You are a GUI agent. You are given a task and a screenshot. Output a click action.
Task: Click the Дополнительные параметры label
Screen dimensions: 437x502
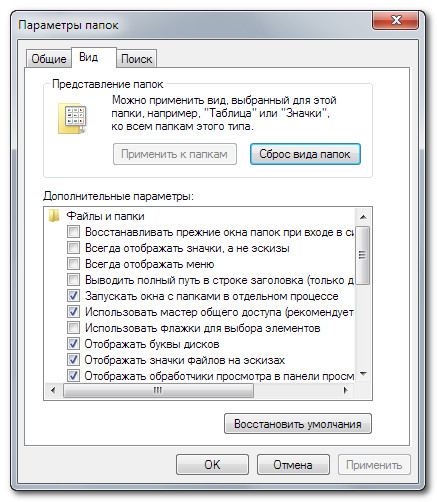coord(118,196)
